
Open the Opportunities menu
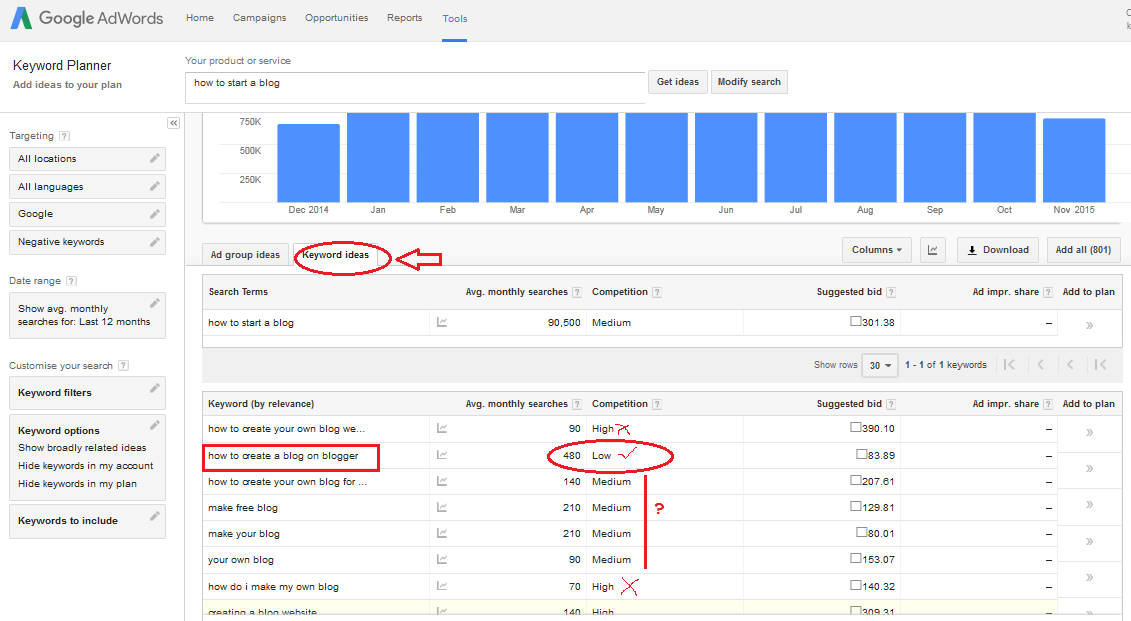[x=336, y=18]
